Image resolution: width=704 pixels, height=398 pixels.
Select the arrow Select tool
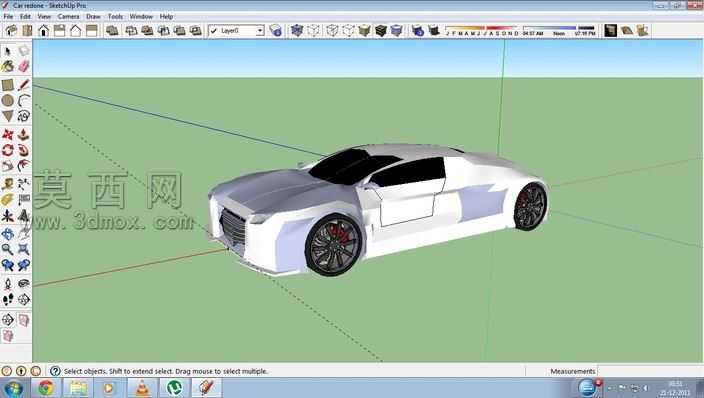(x=8, y=51)
